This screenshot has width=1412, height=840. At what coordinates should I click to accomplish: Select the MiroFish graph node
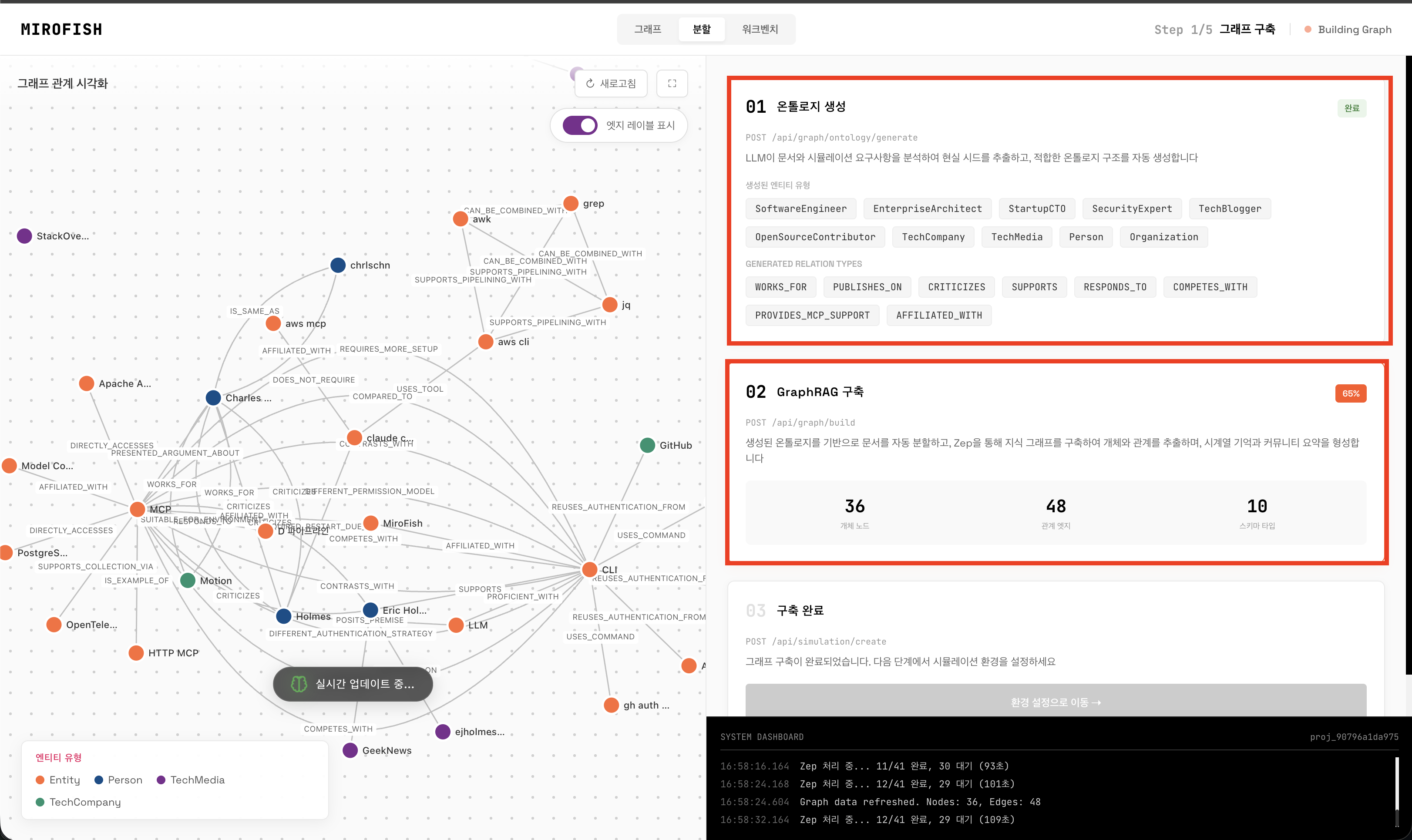(x=371, y=523)
